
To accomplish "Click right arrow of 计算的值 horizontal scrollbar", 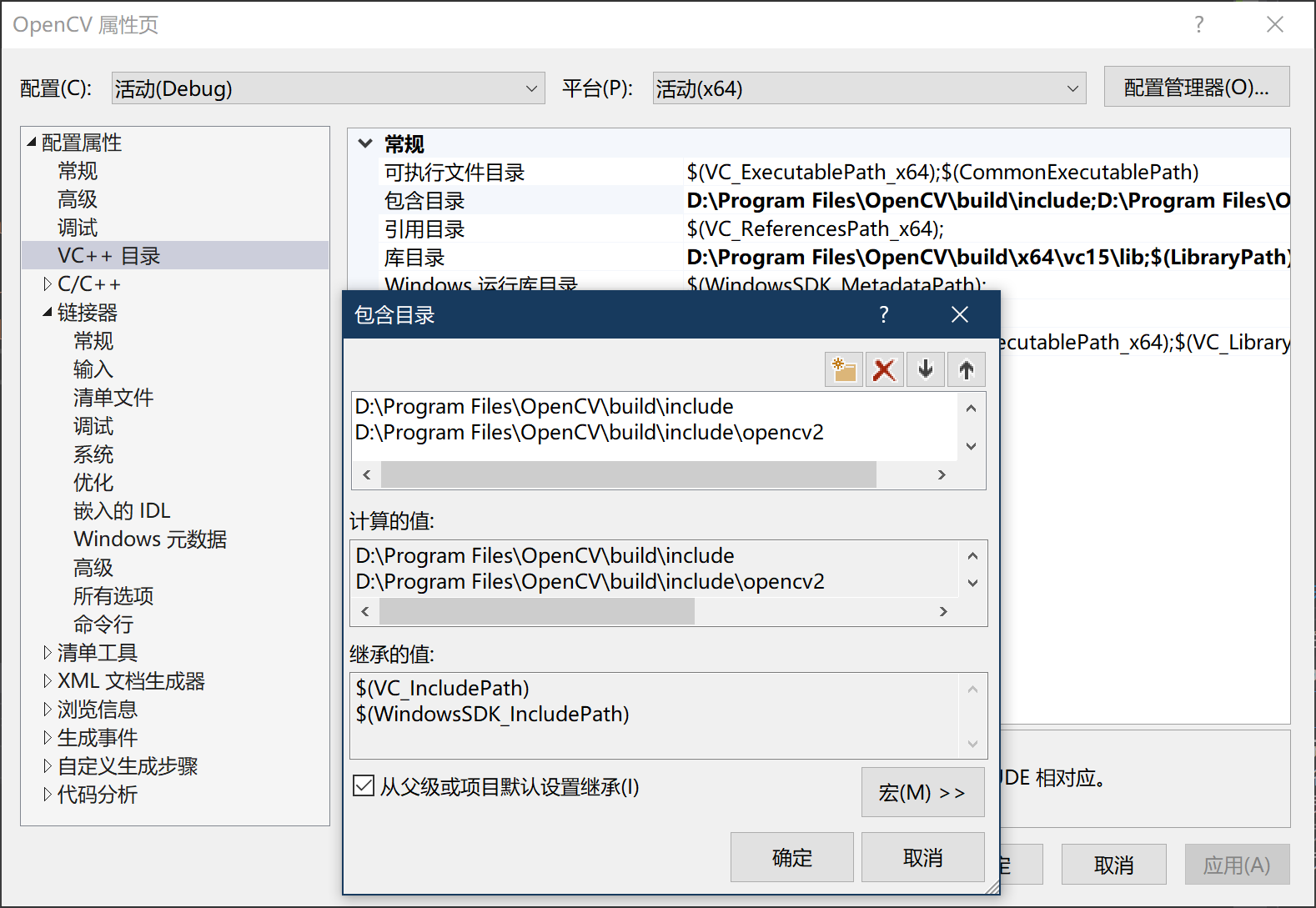I will tap(943, 611).
